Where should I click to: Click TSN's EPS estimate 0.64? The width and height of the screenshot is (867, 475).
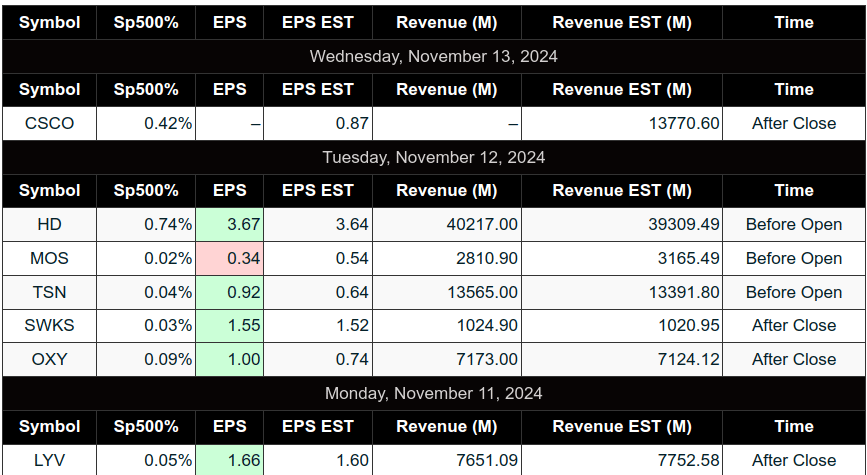(352, 292)
